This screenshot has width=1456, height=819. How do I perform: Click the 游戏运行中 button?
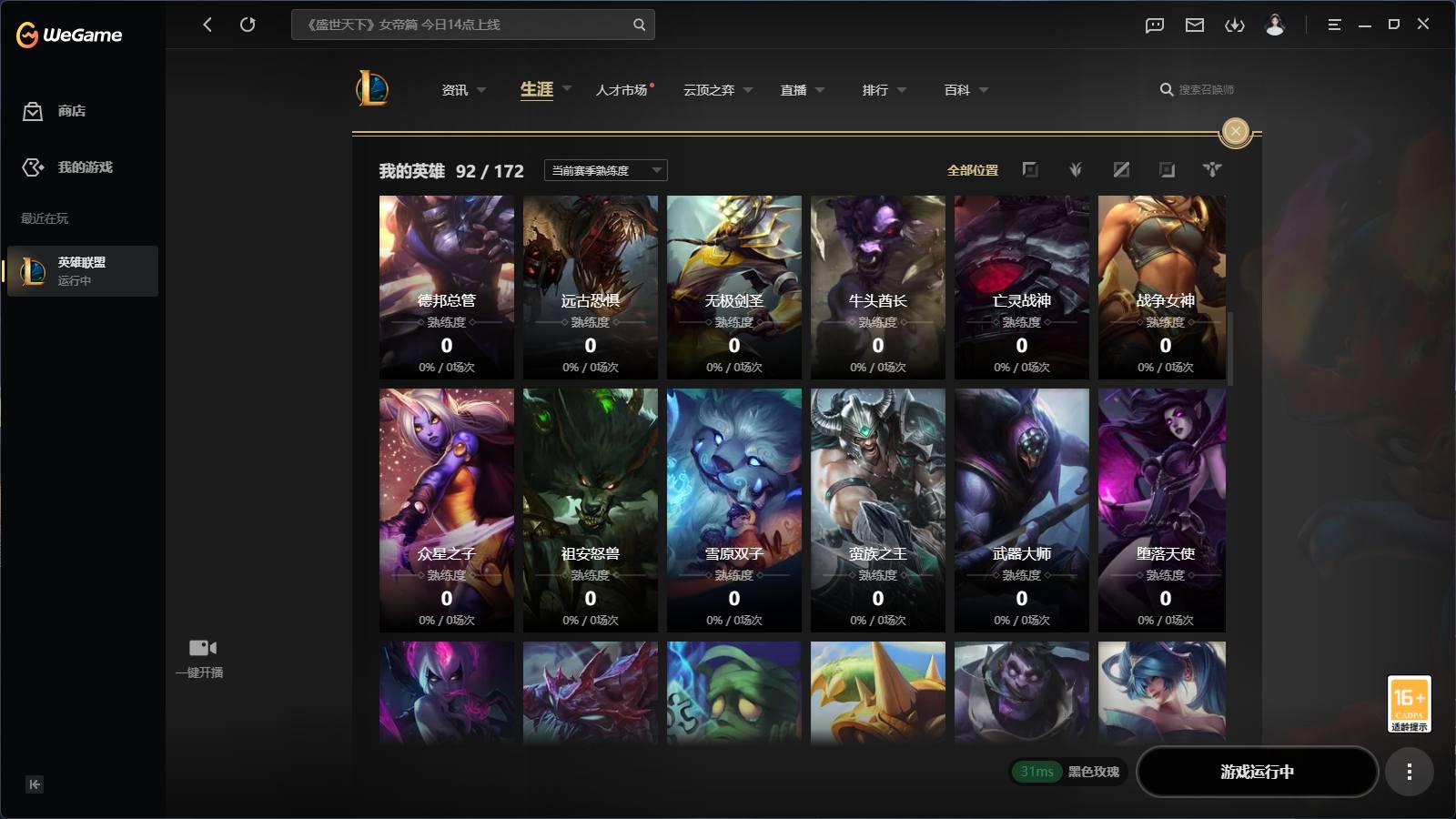pos(1258,772)
